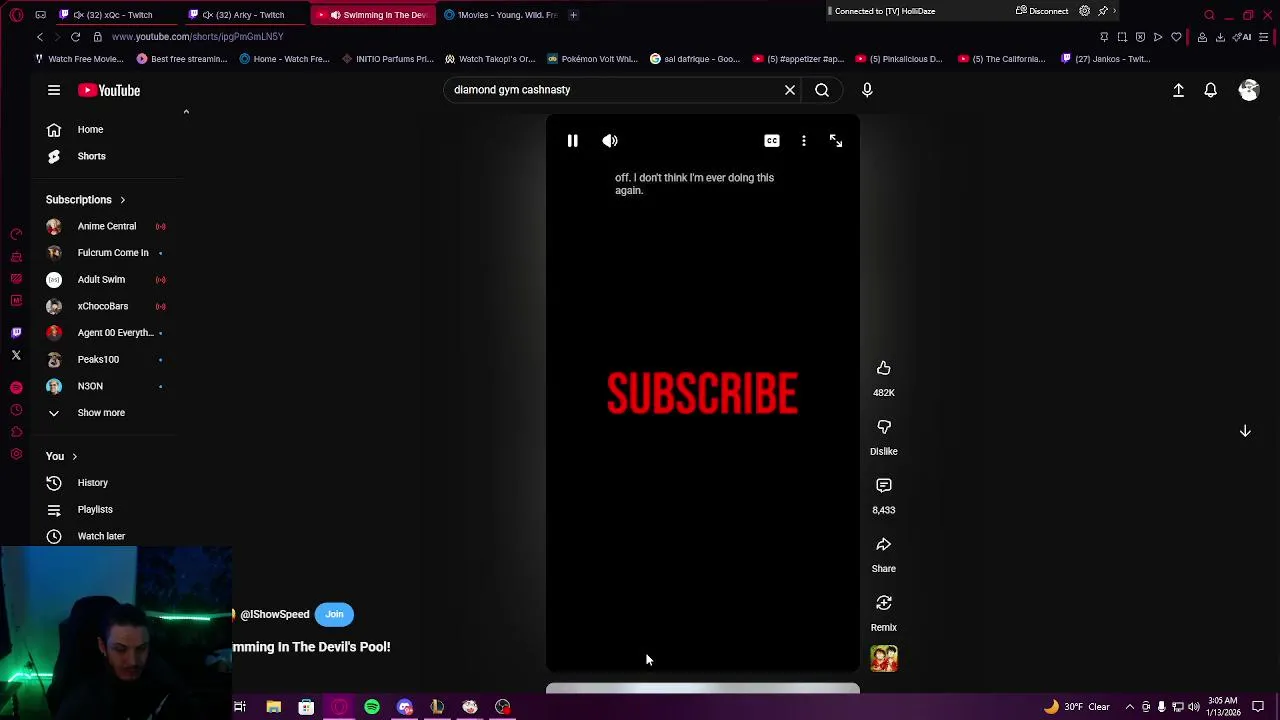Open Twitch in Opera sidebar
The image size is (1280, 720).
coord(16,332)
